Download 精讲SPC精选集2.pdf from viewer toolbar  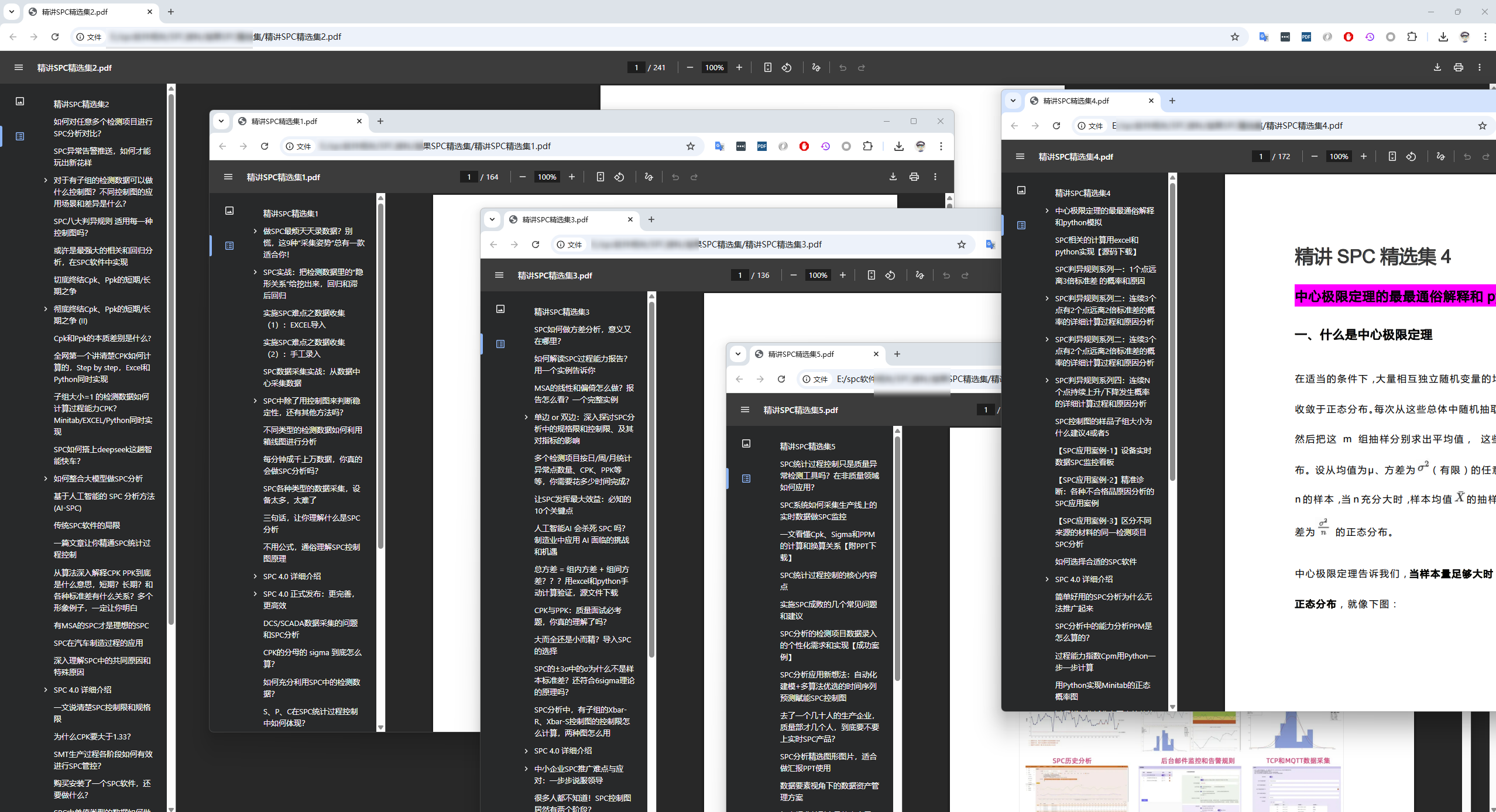pyautogui.click(x=1437, y=67)
